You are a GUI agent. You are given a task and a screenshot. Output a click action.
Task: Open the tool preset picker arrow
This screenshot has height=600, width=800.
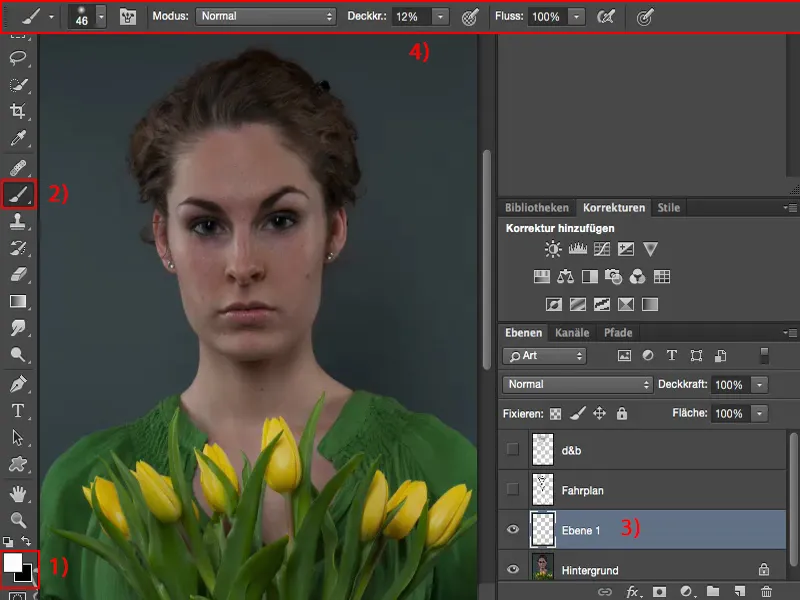51,17
